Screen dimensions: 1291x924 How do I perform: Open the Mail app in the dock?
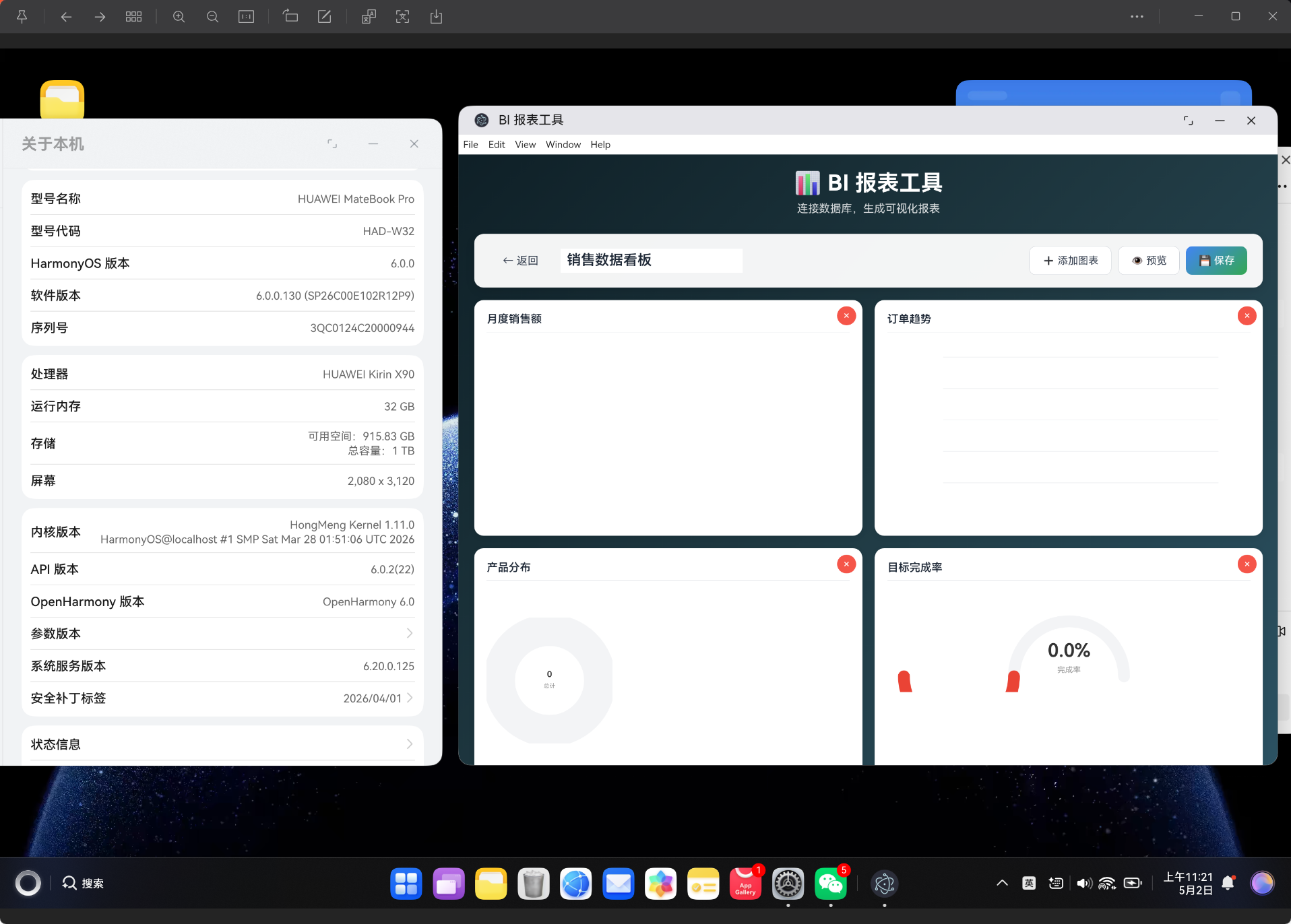click(x=619, y=884)
